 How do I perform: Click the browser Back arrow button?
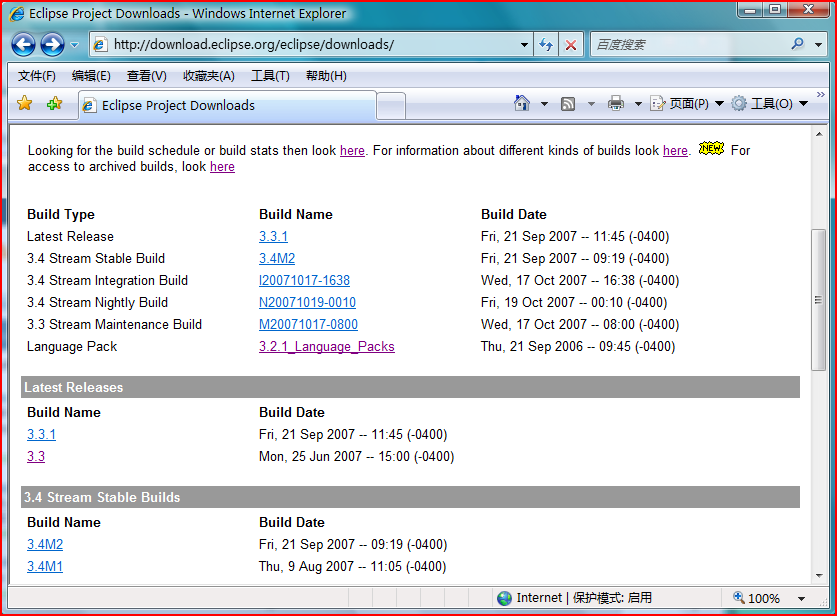coord(23,45)
